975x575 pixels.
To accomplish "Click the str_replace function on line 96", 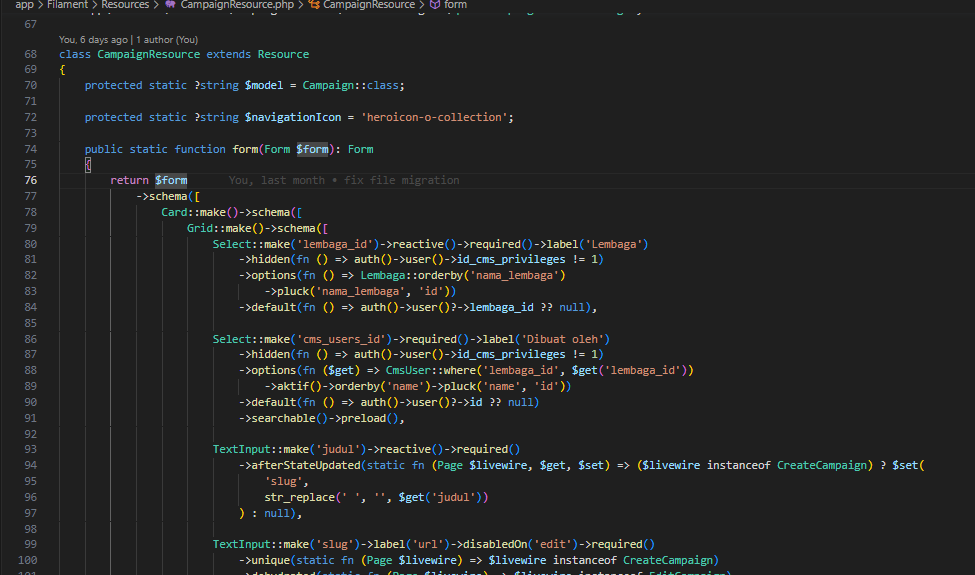I will (x=299, y=498).
